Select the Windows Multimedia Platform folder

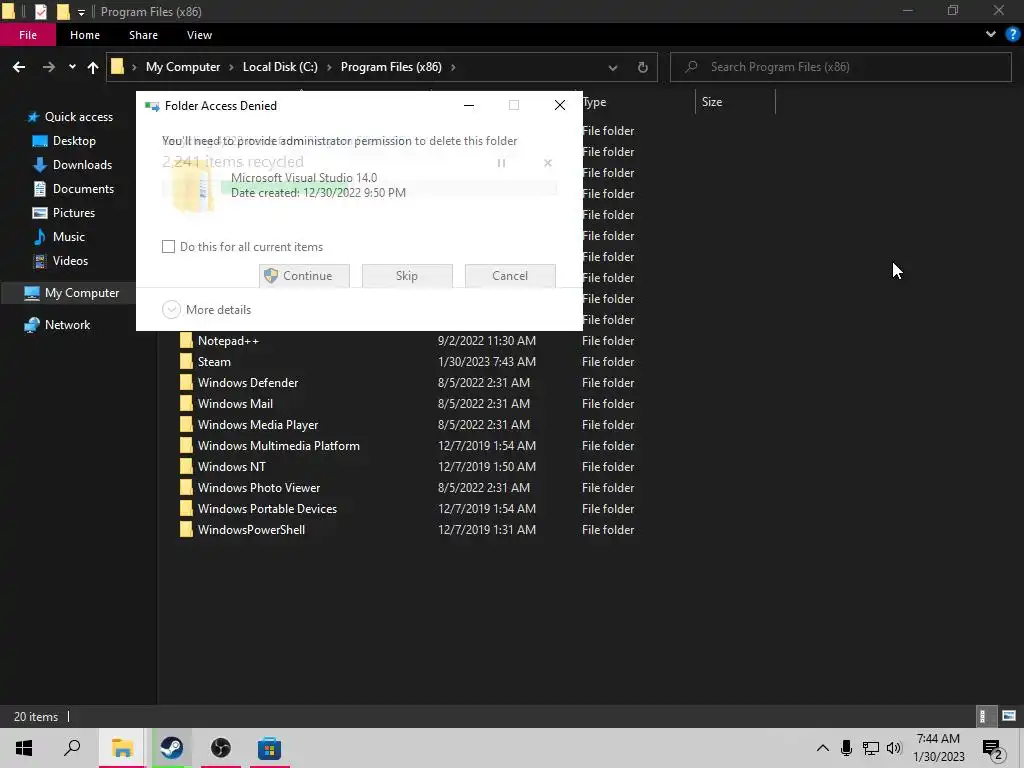pyautogui.click(x=279, y=446)
